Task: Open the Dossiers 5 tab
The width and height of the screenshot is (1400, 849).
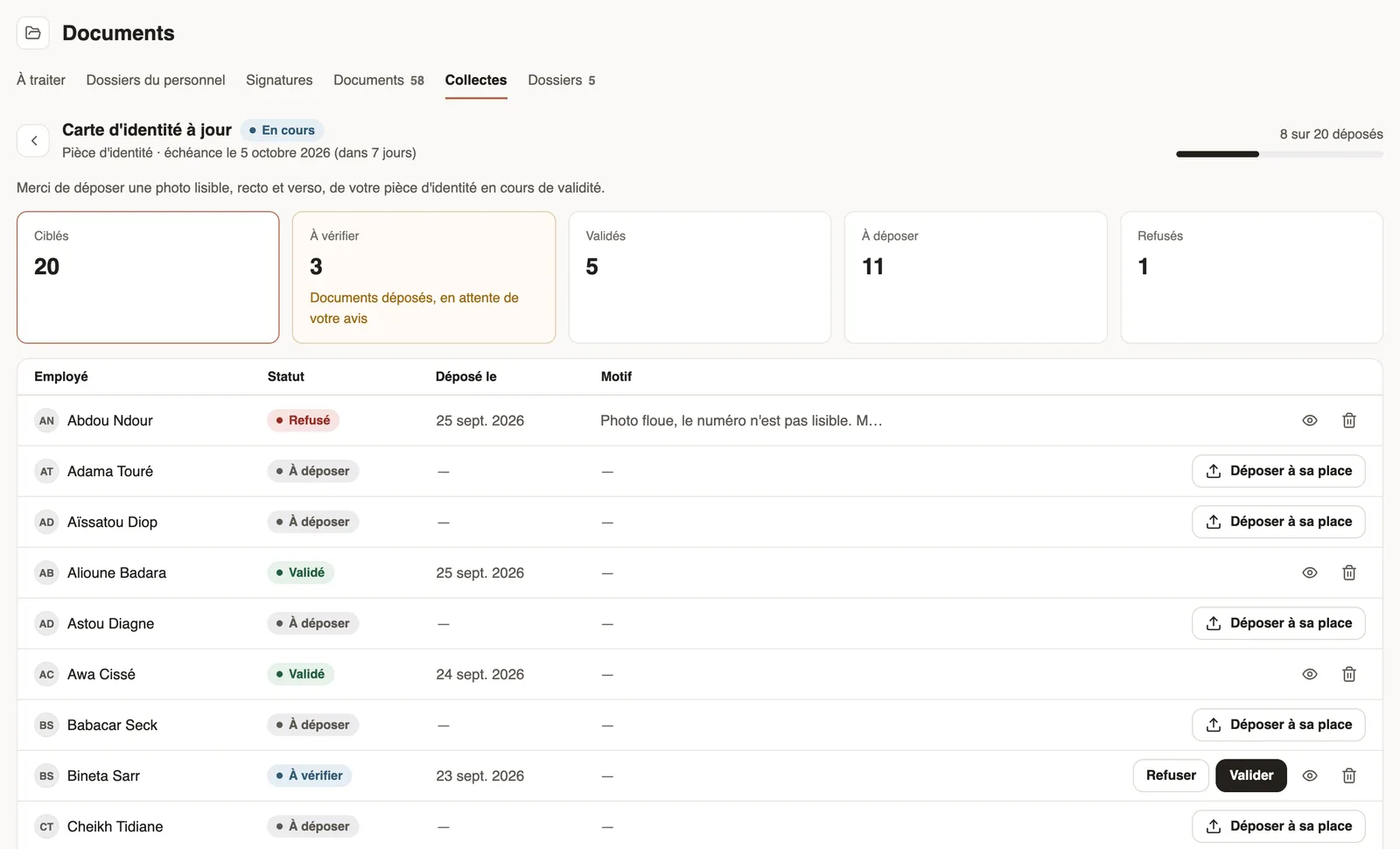Action: (x=562, y=80)
